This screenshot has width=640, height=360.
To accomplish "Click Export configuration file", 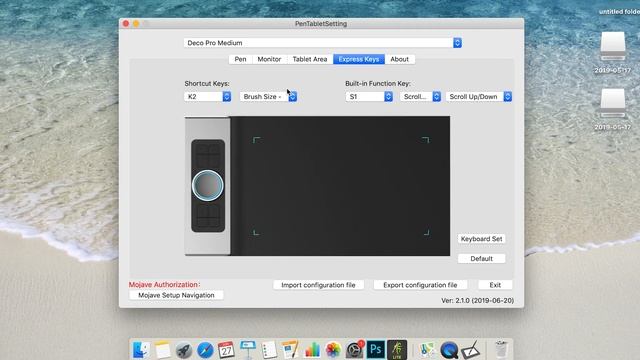I will click(x=420, y=285).
